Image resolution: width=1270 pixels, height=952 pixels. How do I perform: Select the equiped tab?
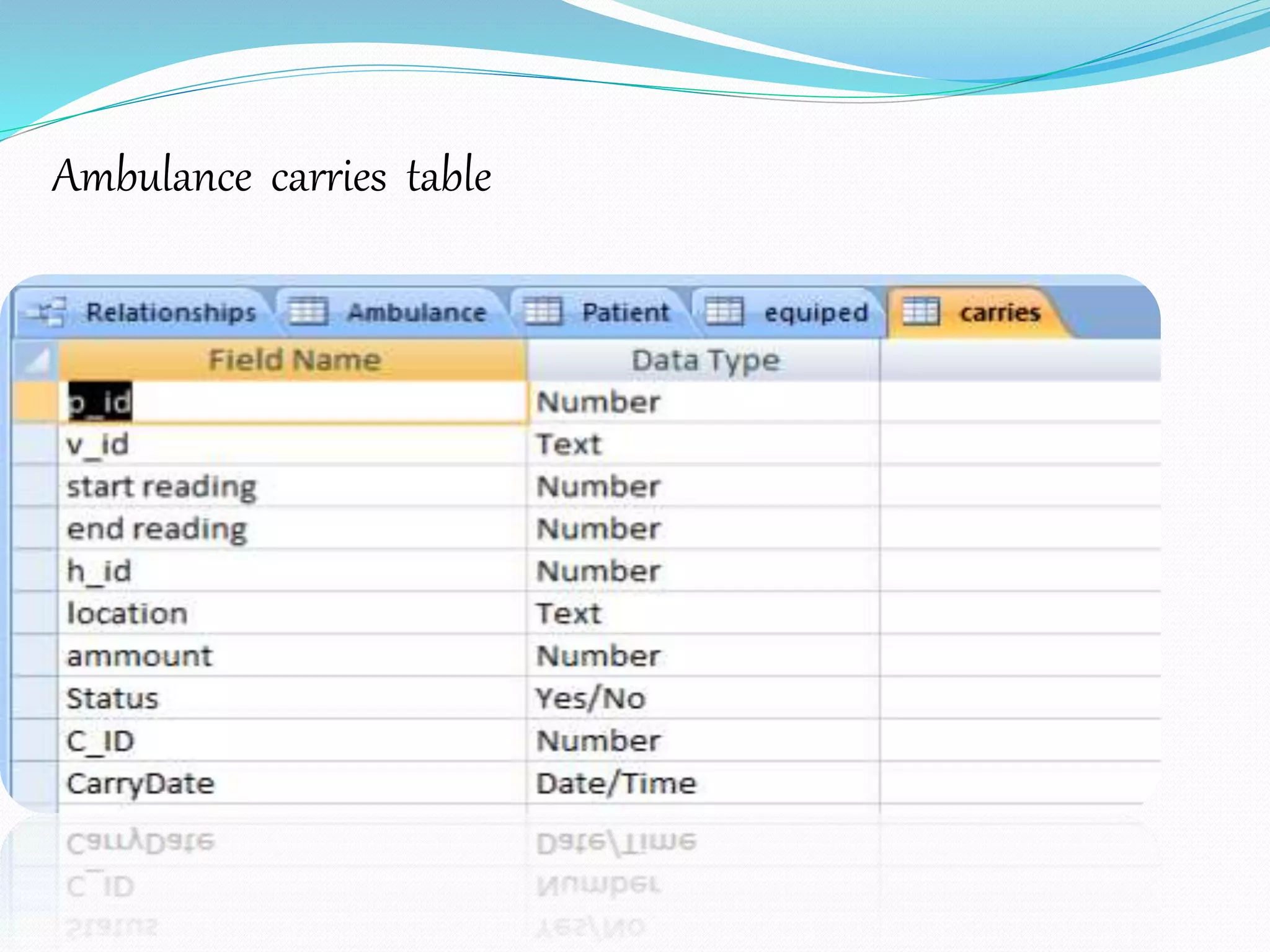(815, 312)
